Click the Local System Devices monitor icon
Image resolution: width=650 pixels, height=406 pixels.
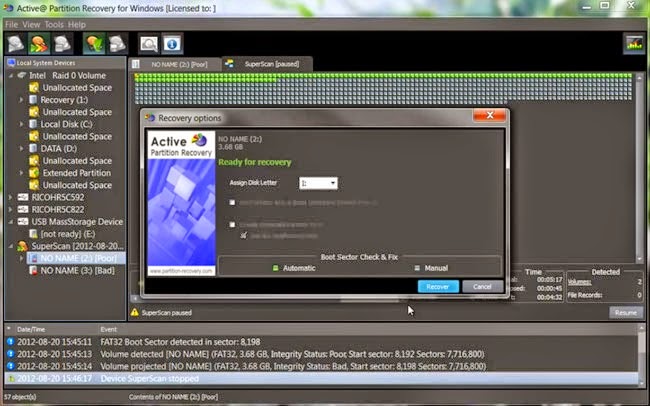pos(11,63)
